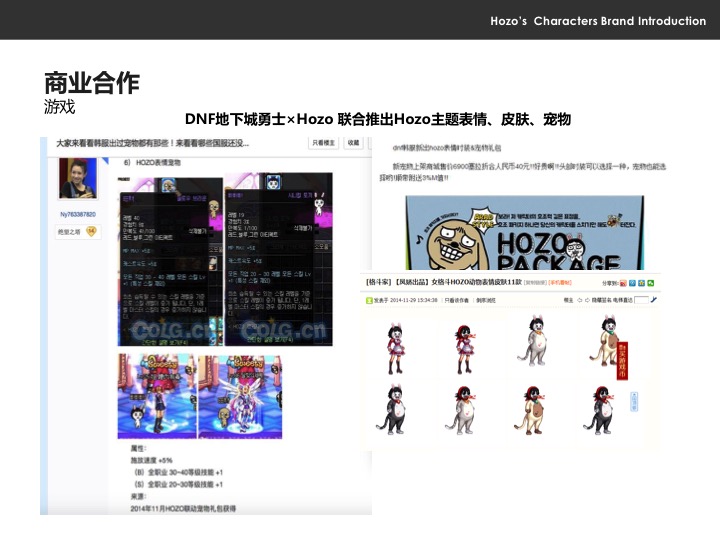Share the thread via the yellow Qzone star icon
Viewport: 720px width, 540px height.
[641, 283]
